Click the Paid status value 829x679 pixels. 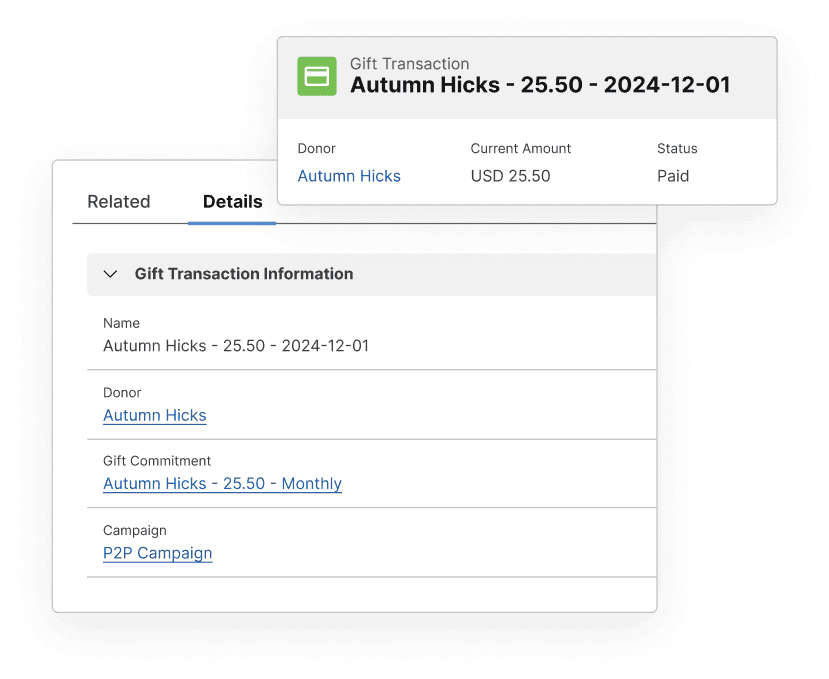pos(673,176)
